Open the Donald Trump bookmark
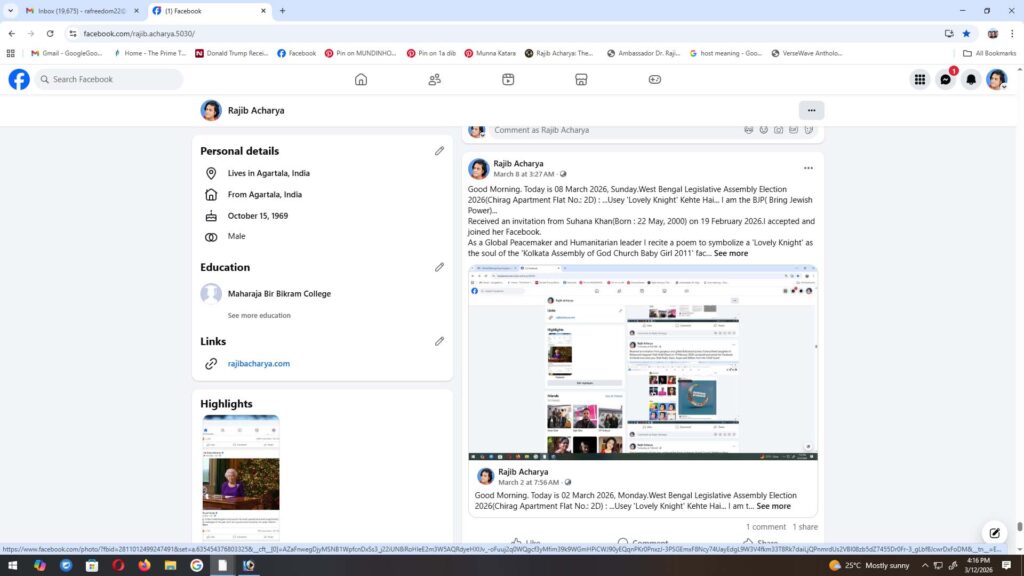 click(231, 53)
